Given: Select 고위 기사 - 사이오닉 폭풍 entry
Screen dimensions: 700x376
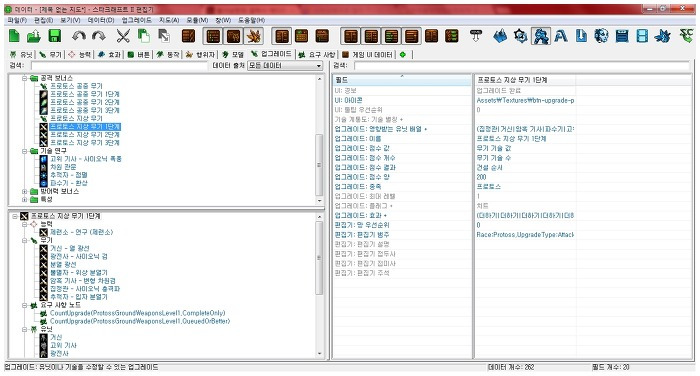Looking at the screenshot, I should 86,159.
